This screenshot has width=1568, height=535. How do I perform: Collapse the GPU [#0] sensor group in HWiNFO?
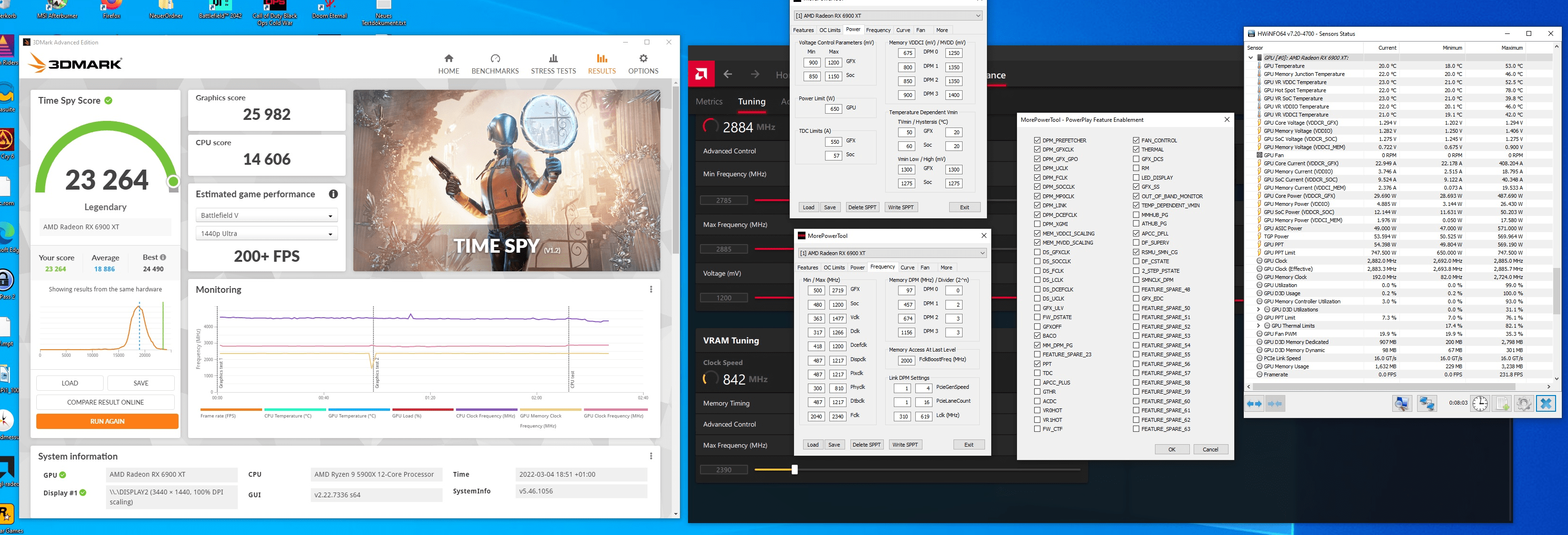click(1250, 58)
